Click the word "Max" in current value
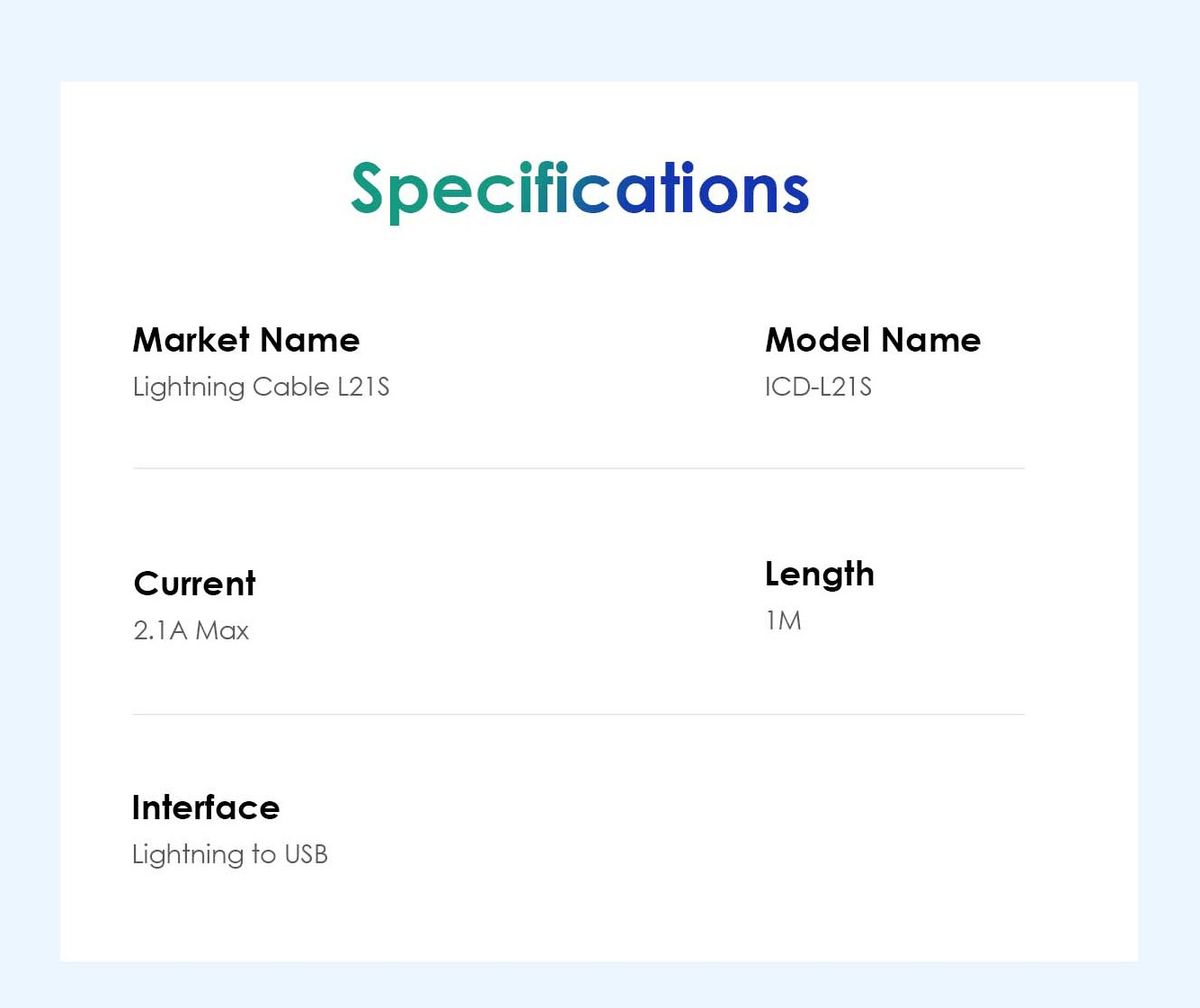This screenshot has height=1008, width=1200. (x=222, y=631)
